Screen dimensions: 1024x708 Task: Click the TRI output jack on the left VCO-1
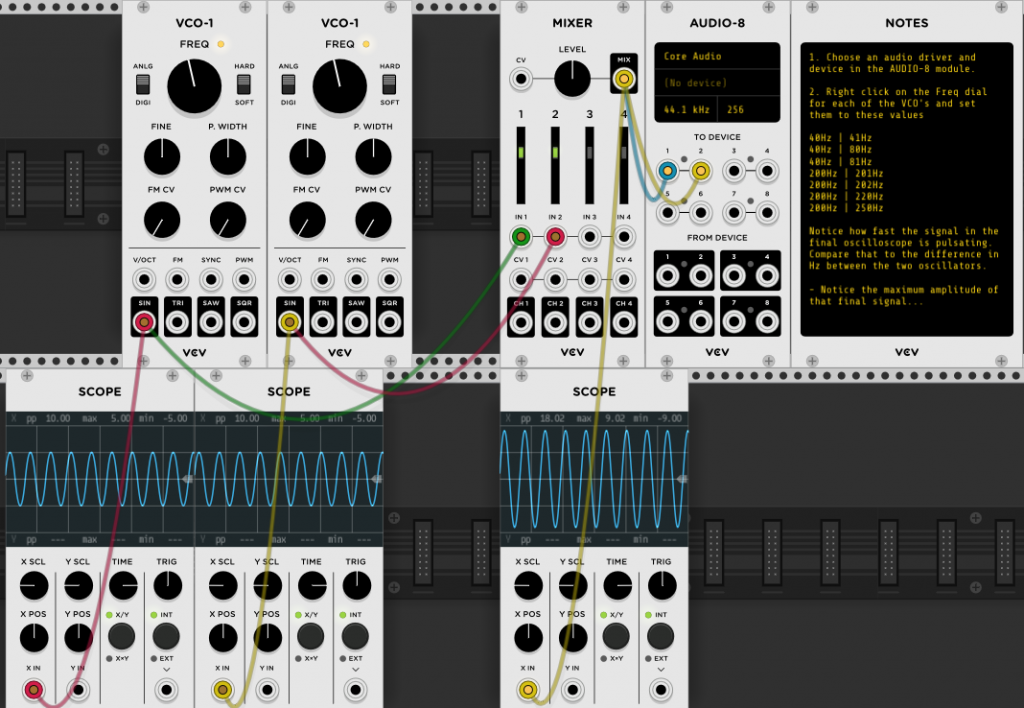(x=178, y=322)
